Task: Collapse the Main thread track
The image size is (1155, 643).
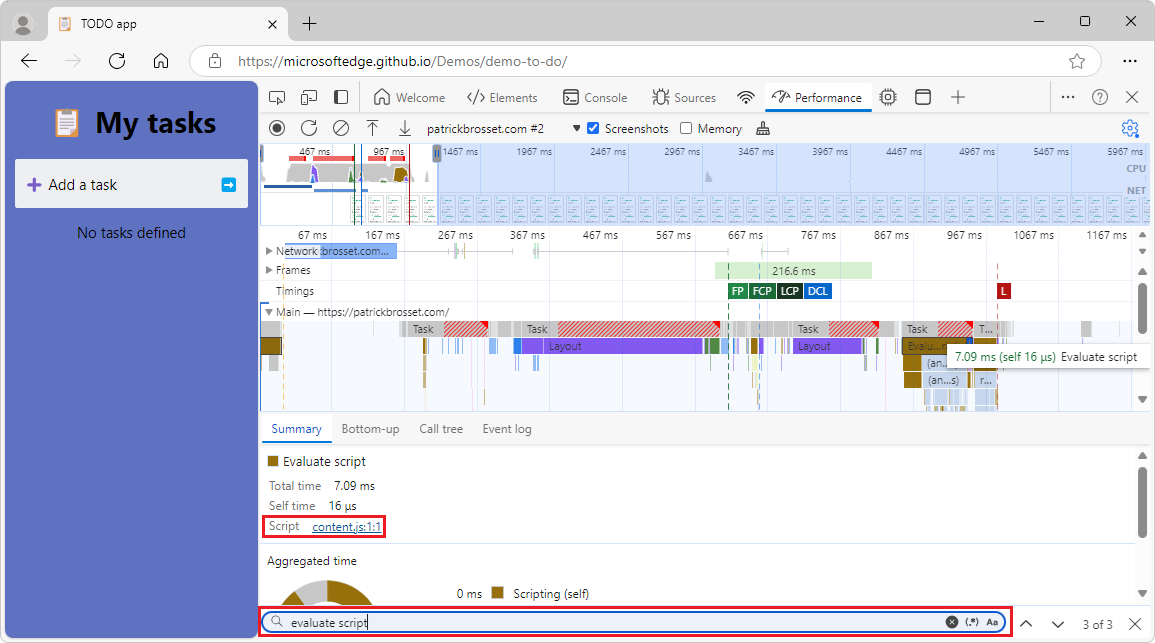Action: (x=269, y=311)
